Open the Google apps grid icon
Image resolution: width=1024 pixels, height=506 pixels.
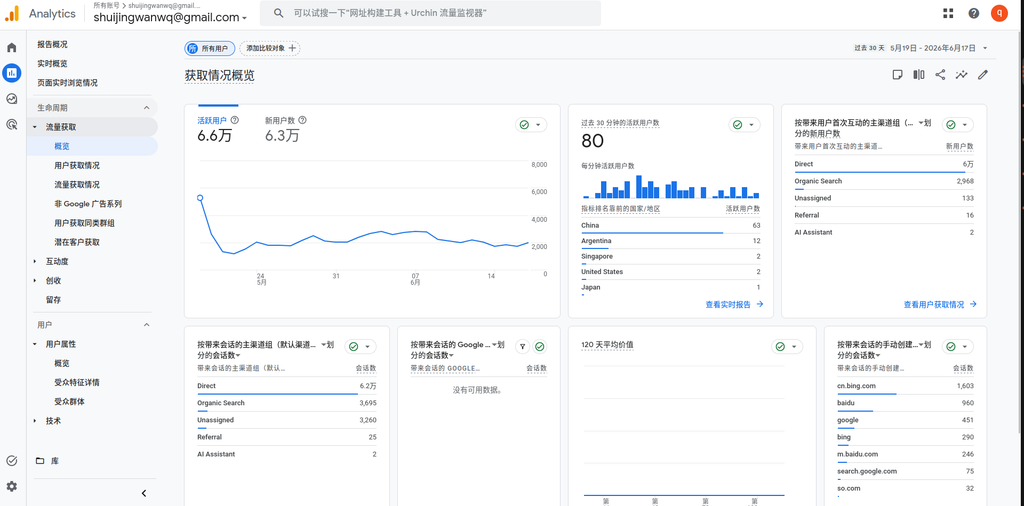coord(948,13)
